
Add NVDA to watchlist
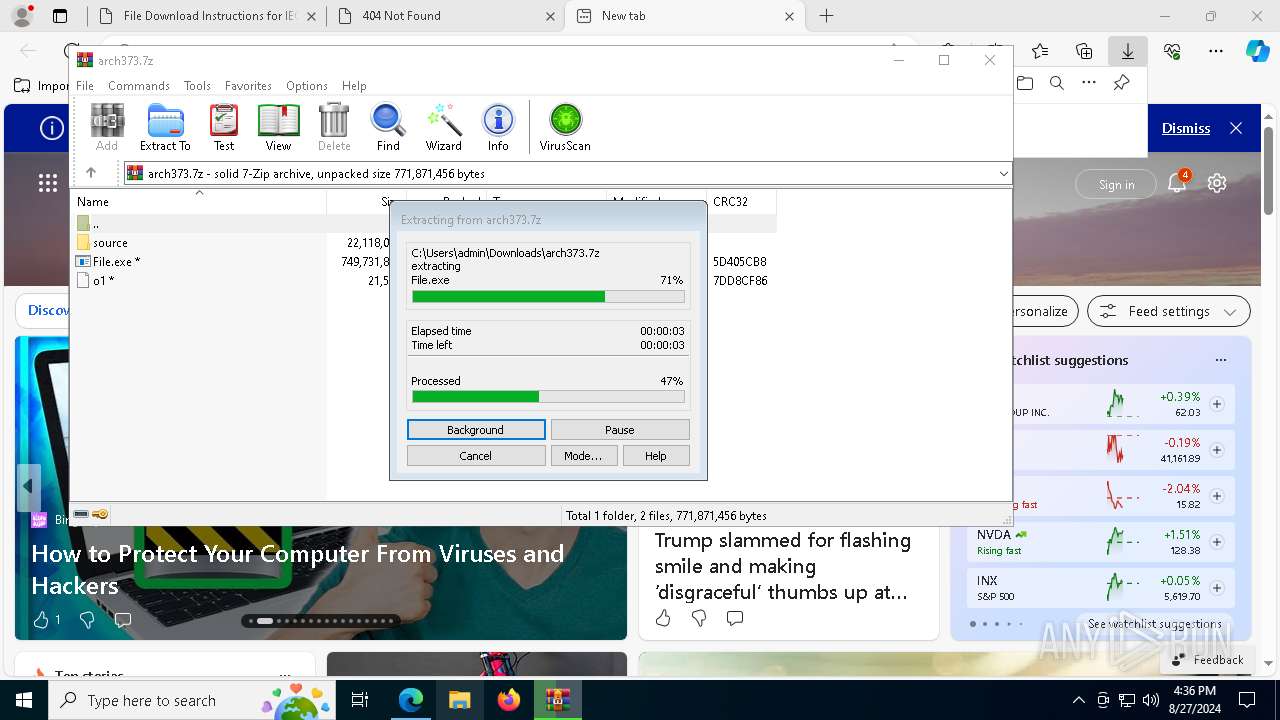point(1217,542)
